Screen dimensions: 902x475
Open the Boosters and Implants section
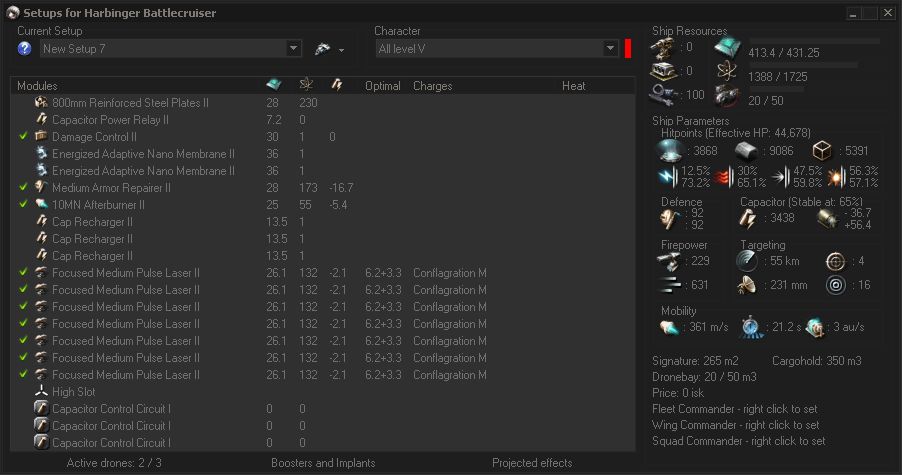point(323,463)
